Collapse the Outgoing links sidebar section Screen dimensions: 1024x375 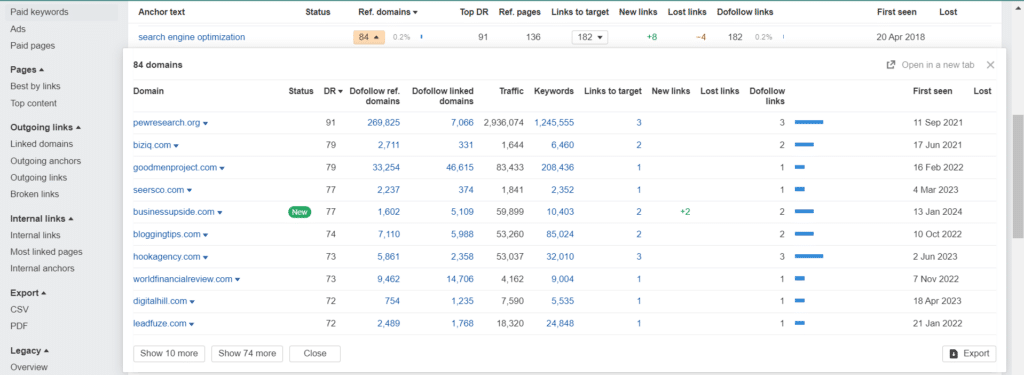point(46,127)
